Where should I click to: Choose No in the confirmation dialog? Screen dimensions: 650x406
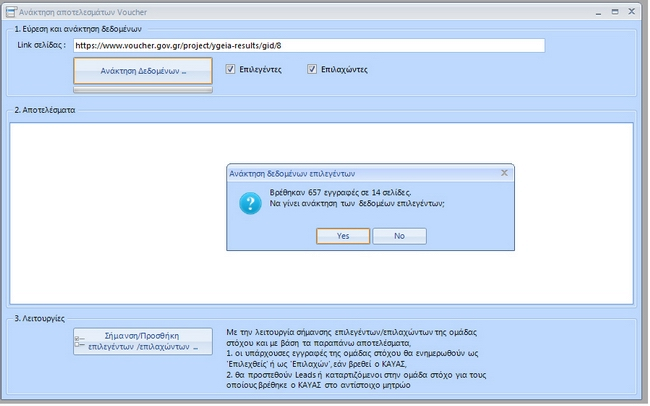pyautogui.click(x=398, y=236)
